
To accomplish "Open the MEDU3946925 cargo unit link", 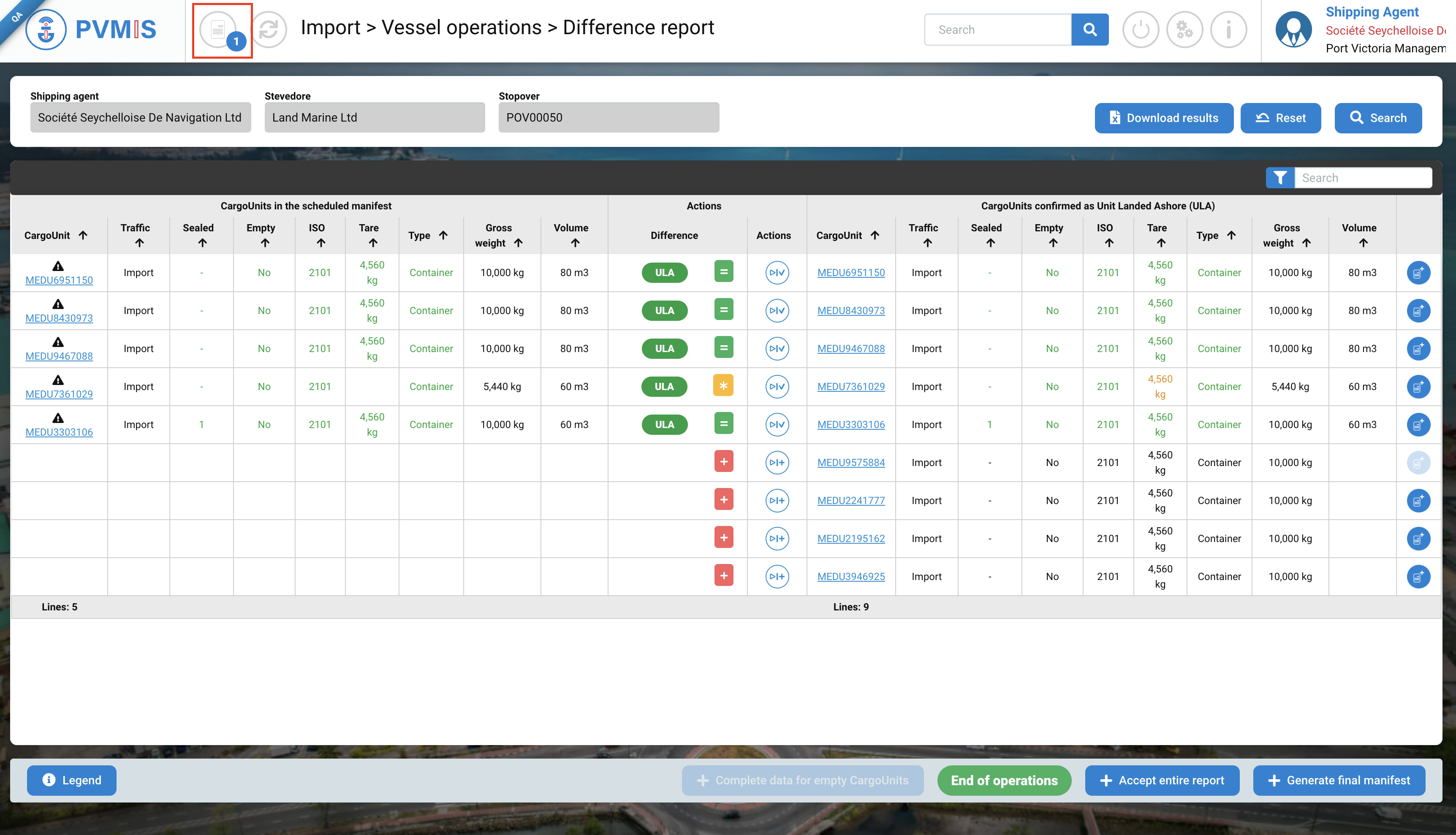I will 851,576.
